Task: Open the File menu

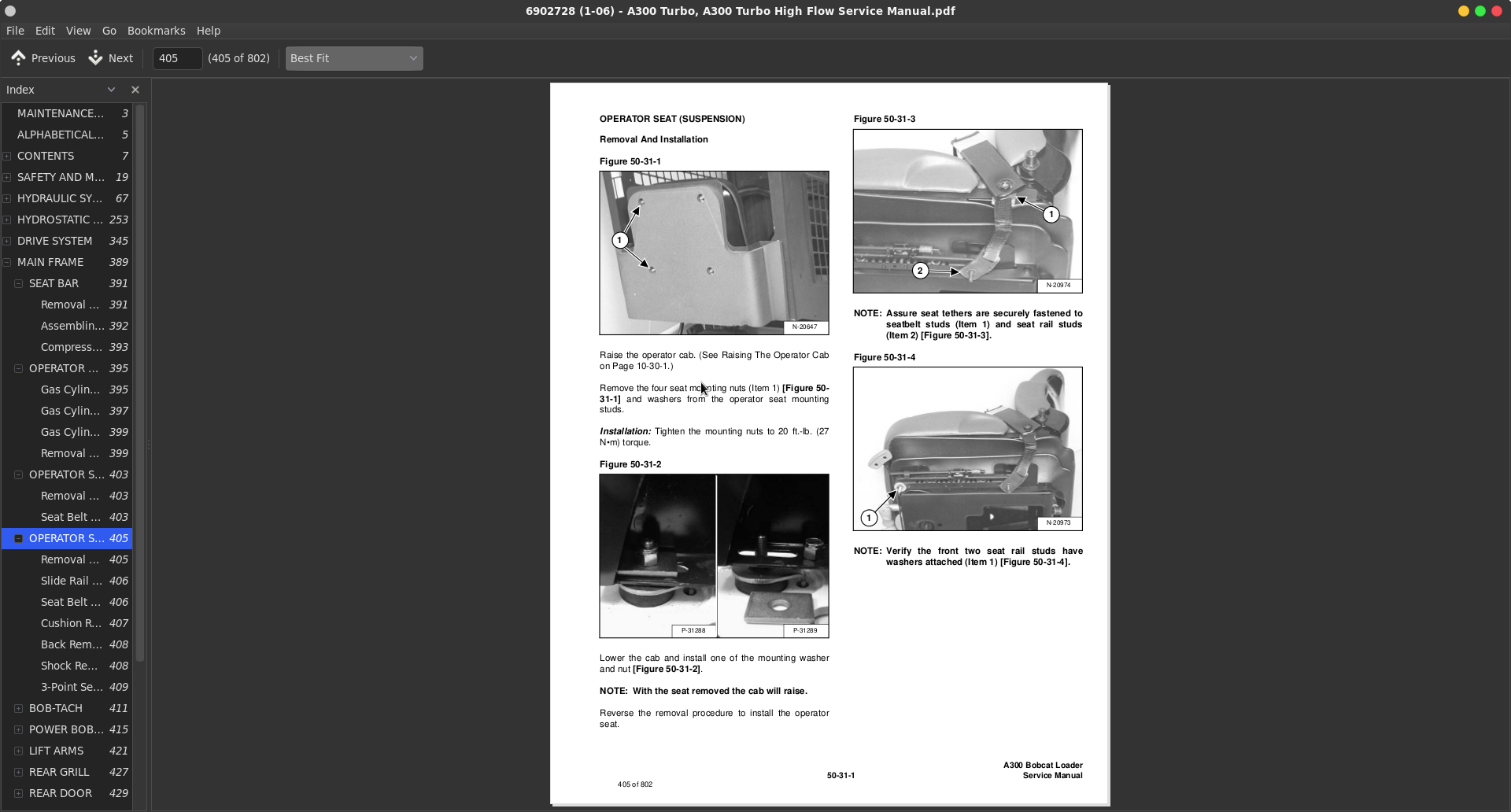Action: tap(15, 31)
